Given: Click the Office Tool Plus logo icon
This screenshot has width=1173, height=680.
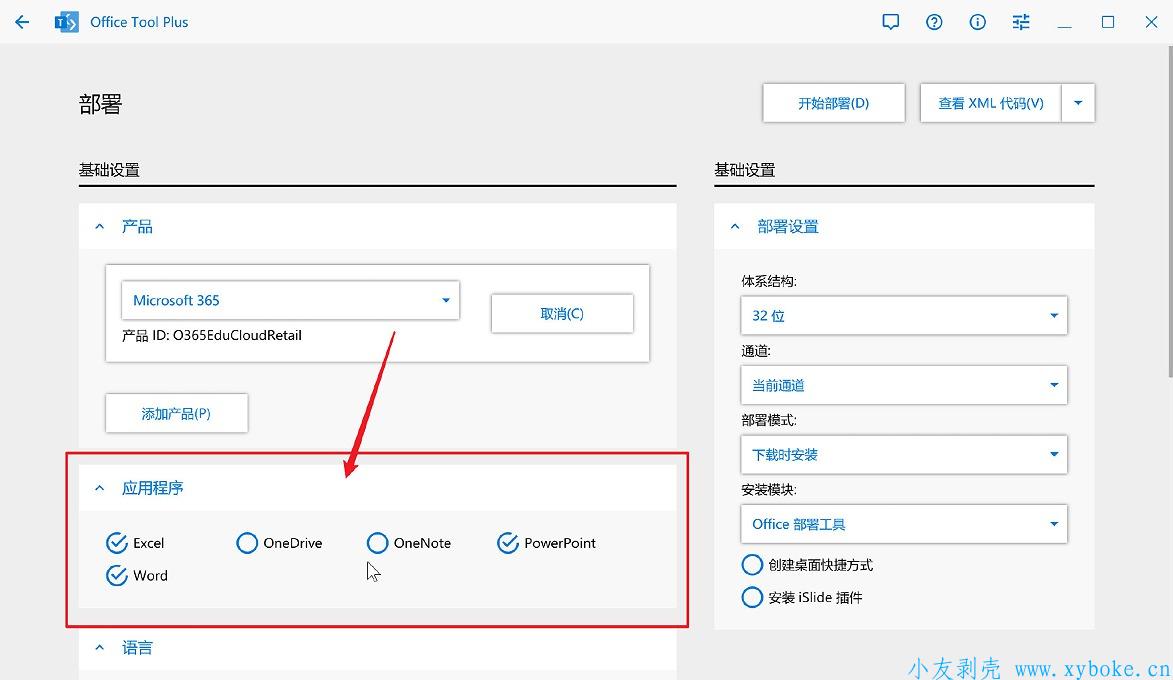Looking at the screenshot, I should 67,22.
